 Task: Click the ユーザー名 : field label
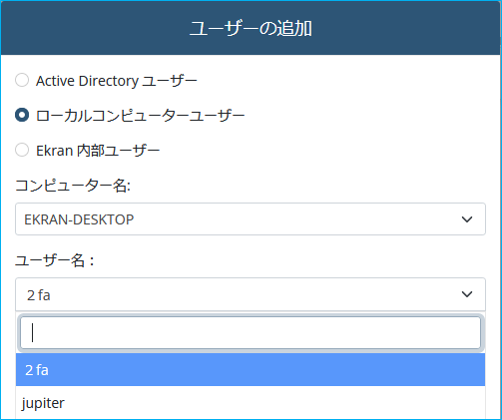[x=55, y=260]
